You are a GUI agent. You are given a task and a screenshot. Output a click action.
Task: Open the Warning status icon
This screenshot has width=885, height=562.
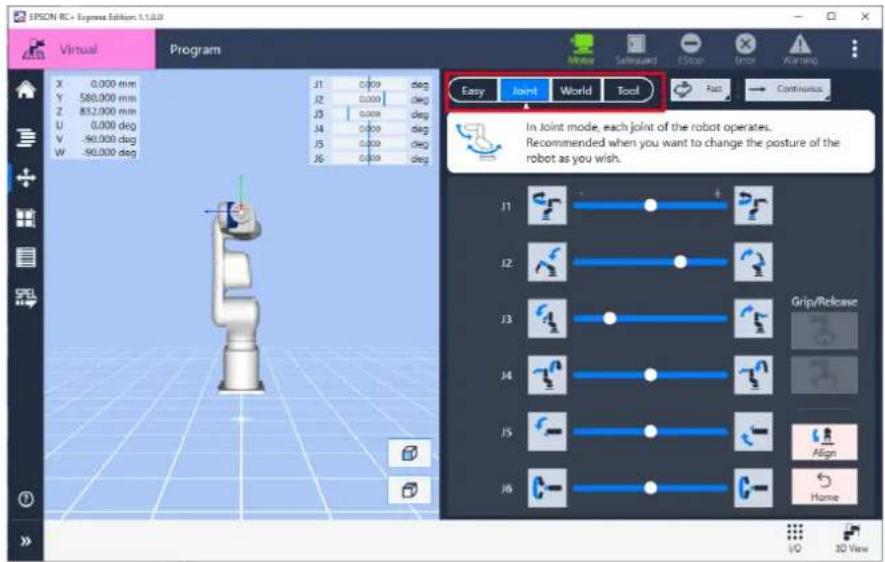[800, 50]
